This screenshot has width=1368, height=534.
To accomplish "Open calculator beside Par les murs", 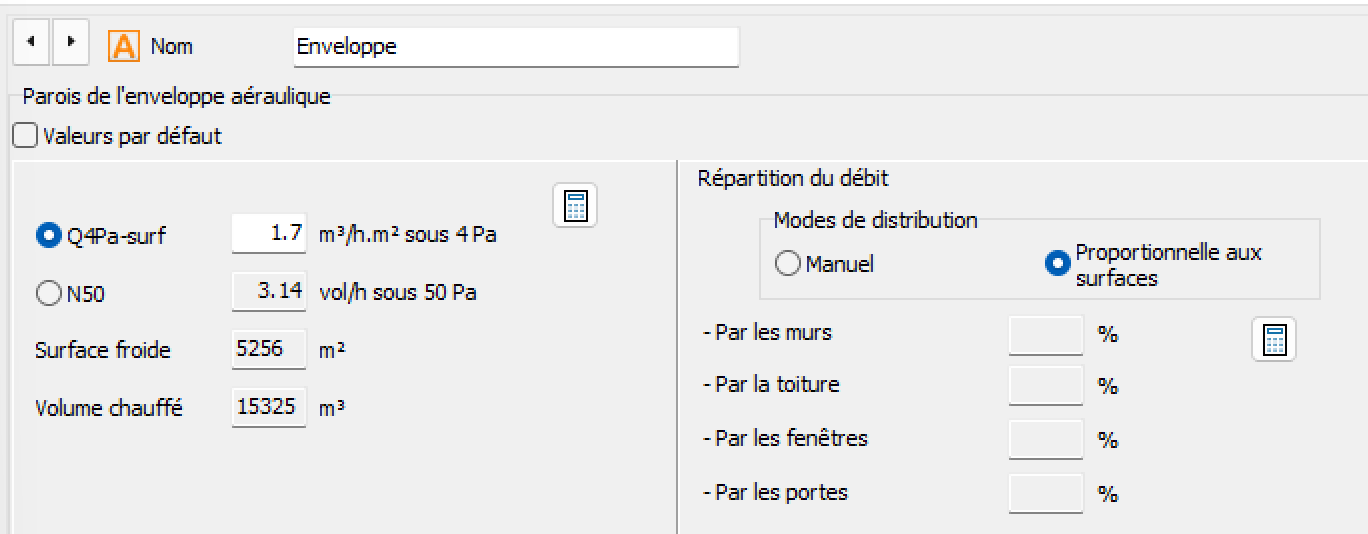I will pyautogui.click(x=1274, y=340).
